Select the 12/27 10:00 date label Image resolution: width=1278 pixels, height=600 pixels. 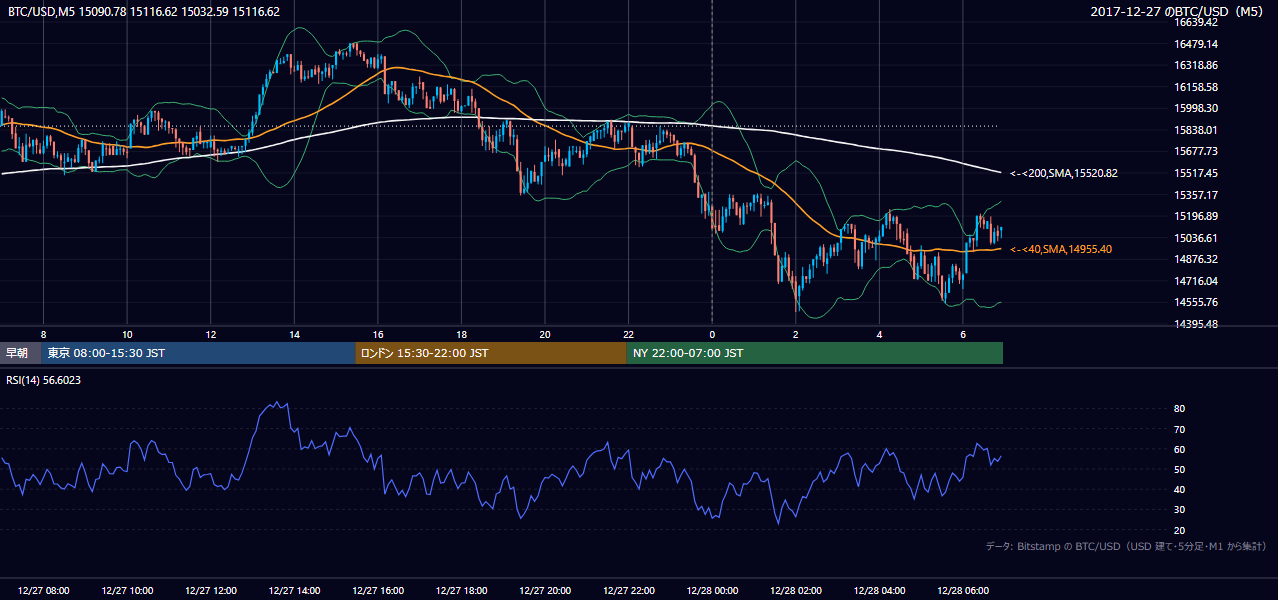coord(127,591)
